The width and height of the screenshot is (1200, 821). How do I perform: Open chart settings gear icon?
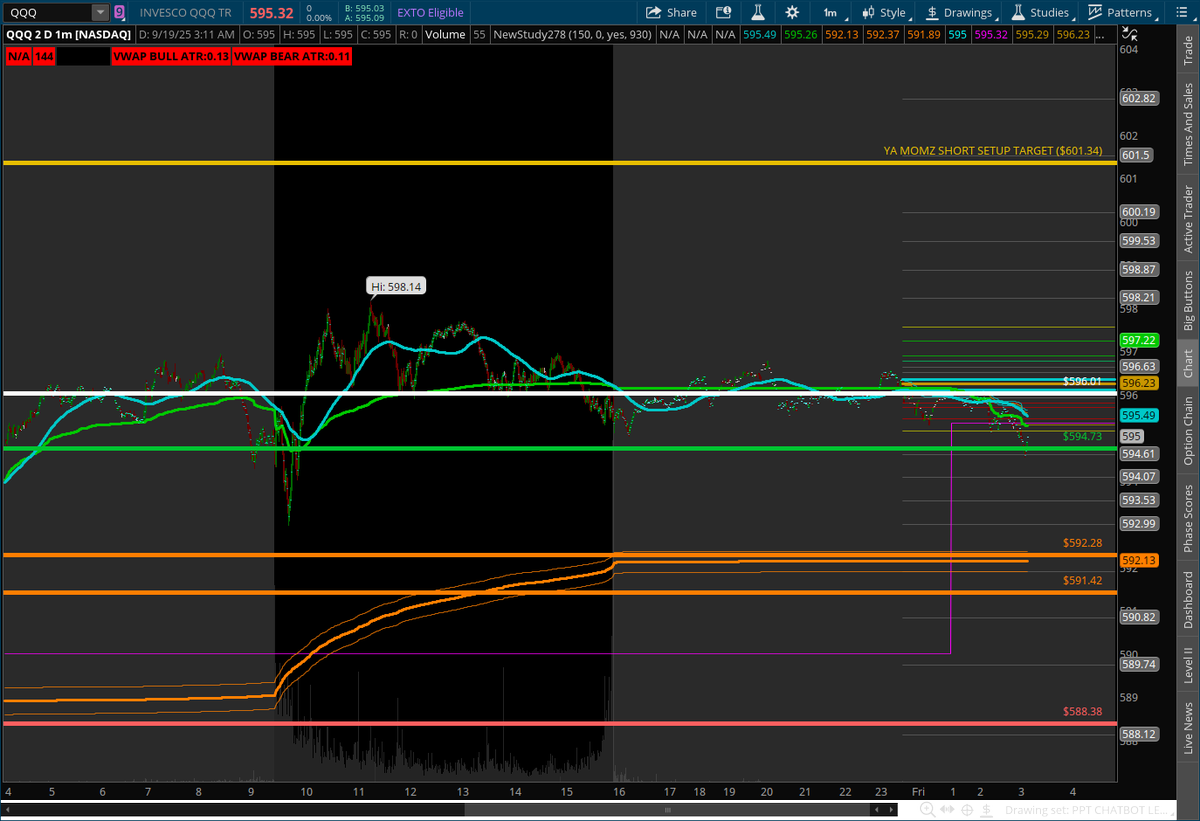792,13
